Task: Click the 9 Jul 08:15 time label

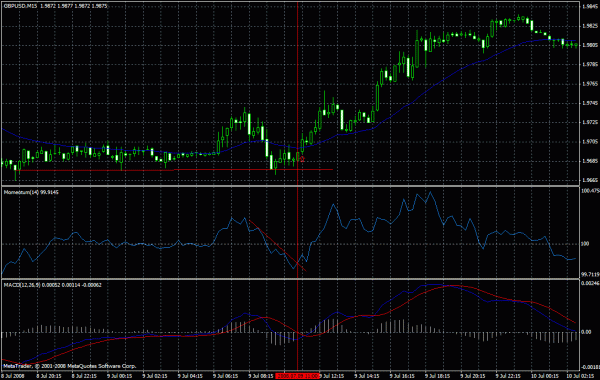Action: pos(261,376)
